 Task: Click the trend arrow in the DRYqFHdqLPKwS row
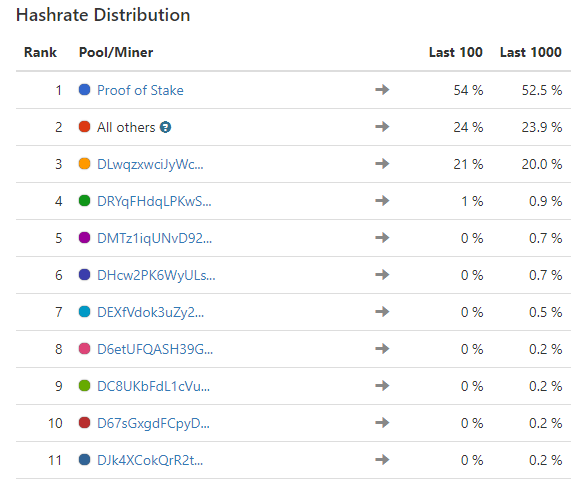(x=382, y=201)
